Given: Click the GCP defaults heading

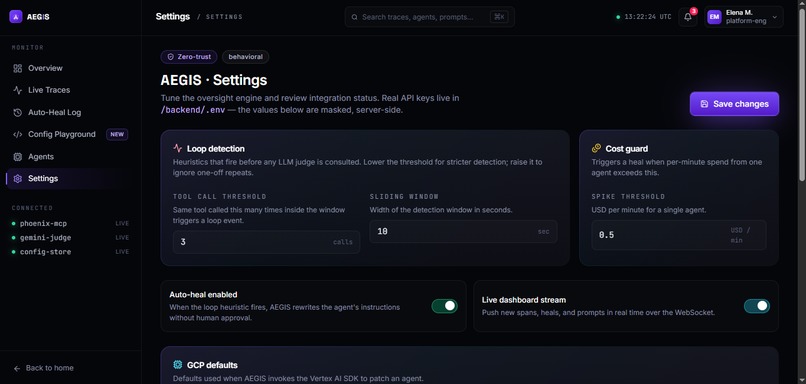Looking at the screenshot, I should click(x=212, y=365).
